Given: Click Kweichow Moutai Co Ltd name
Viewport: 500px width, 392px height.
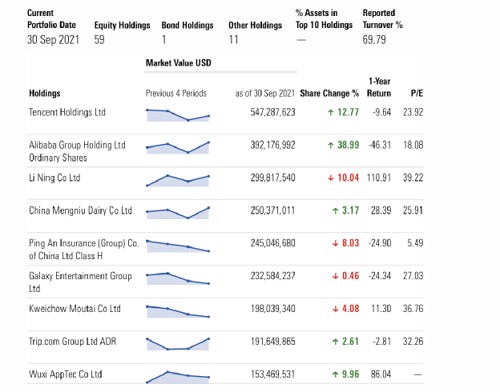Looking at the screenshot, I should [x=75, y=309].
